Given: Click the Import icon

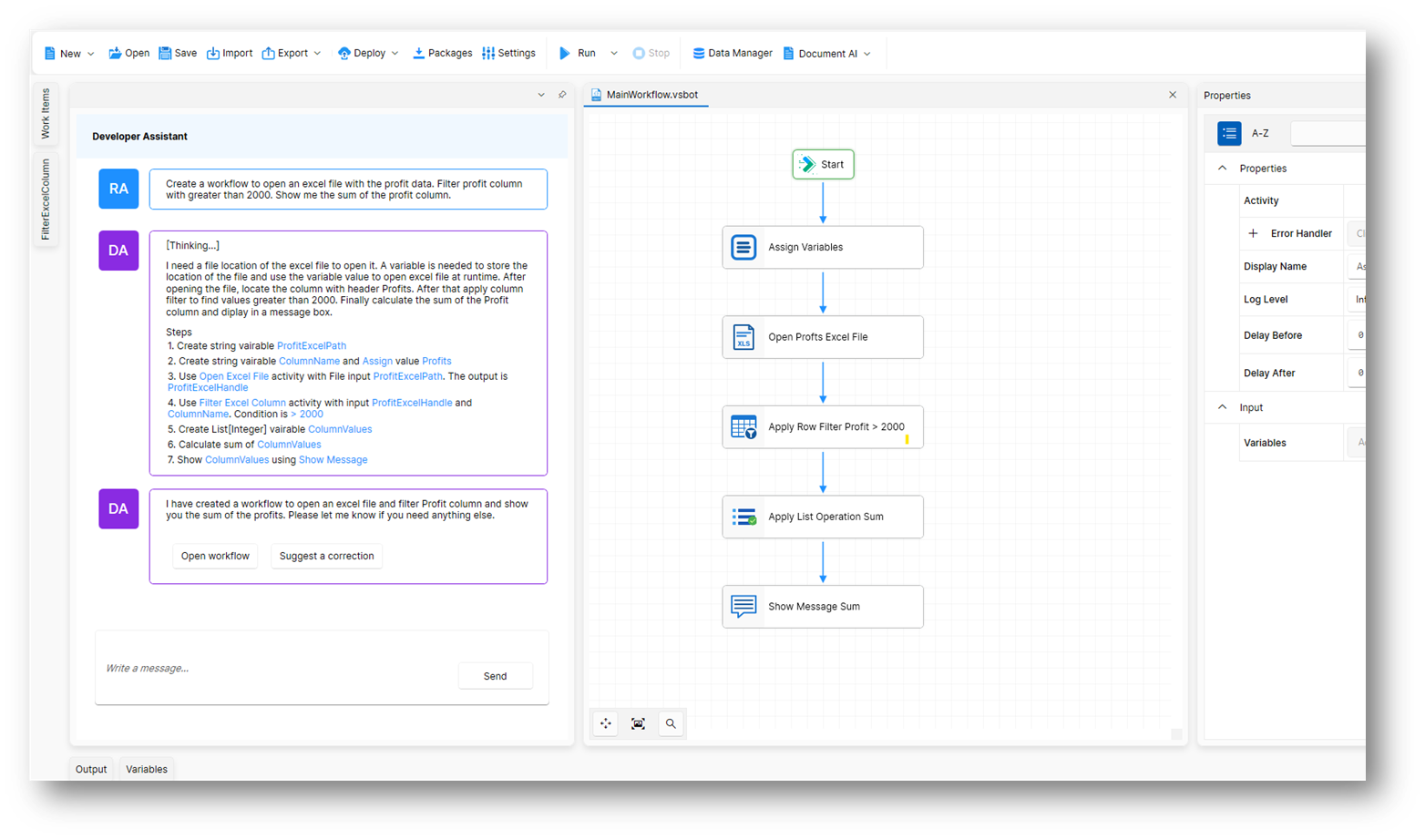Looking at the screenshot, I should [x=213, y=52].
